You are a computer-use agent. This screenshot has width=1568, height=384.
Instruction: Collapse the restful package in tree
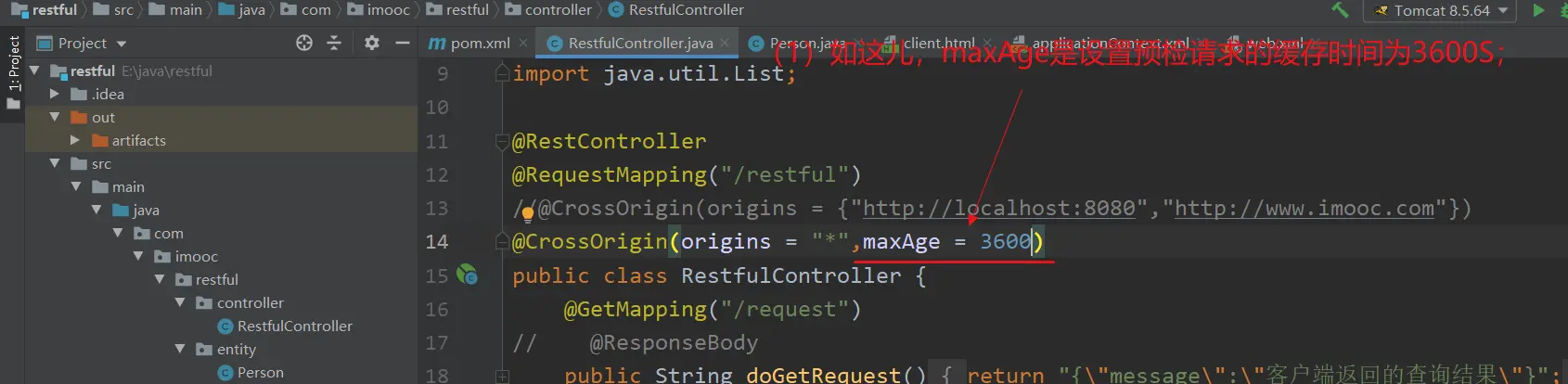point(160,279)
